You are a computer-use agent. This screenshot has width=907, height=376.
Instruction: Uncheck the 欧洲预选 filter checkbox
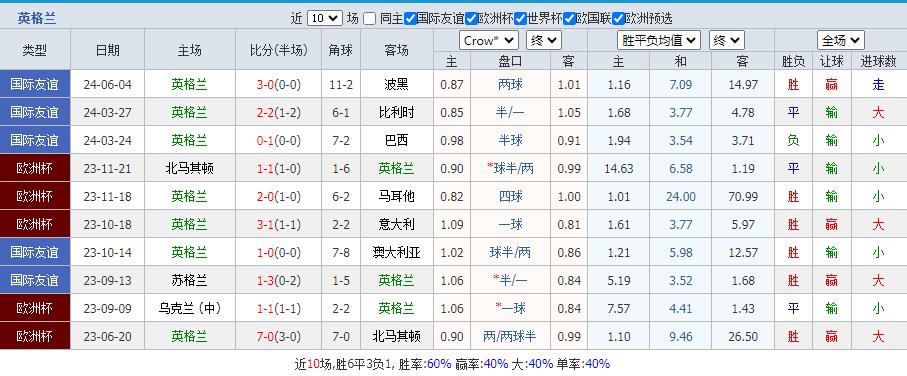click(618, 19)
